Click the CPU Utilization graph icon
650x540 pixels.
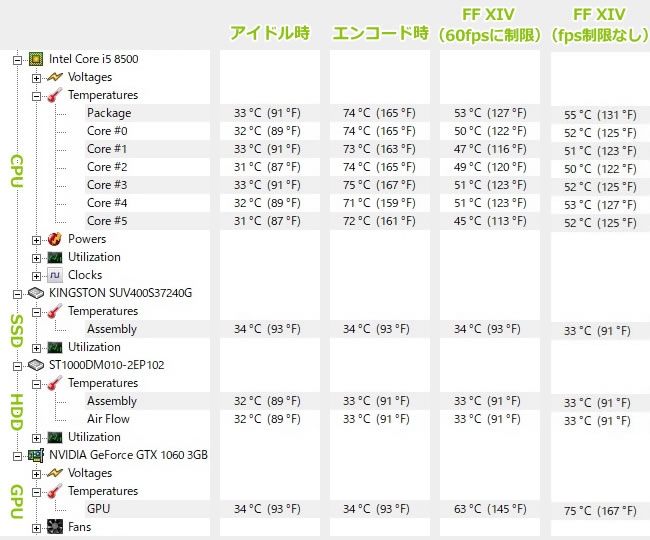(x=55, y=257)
